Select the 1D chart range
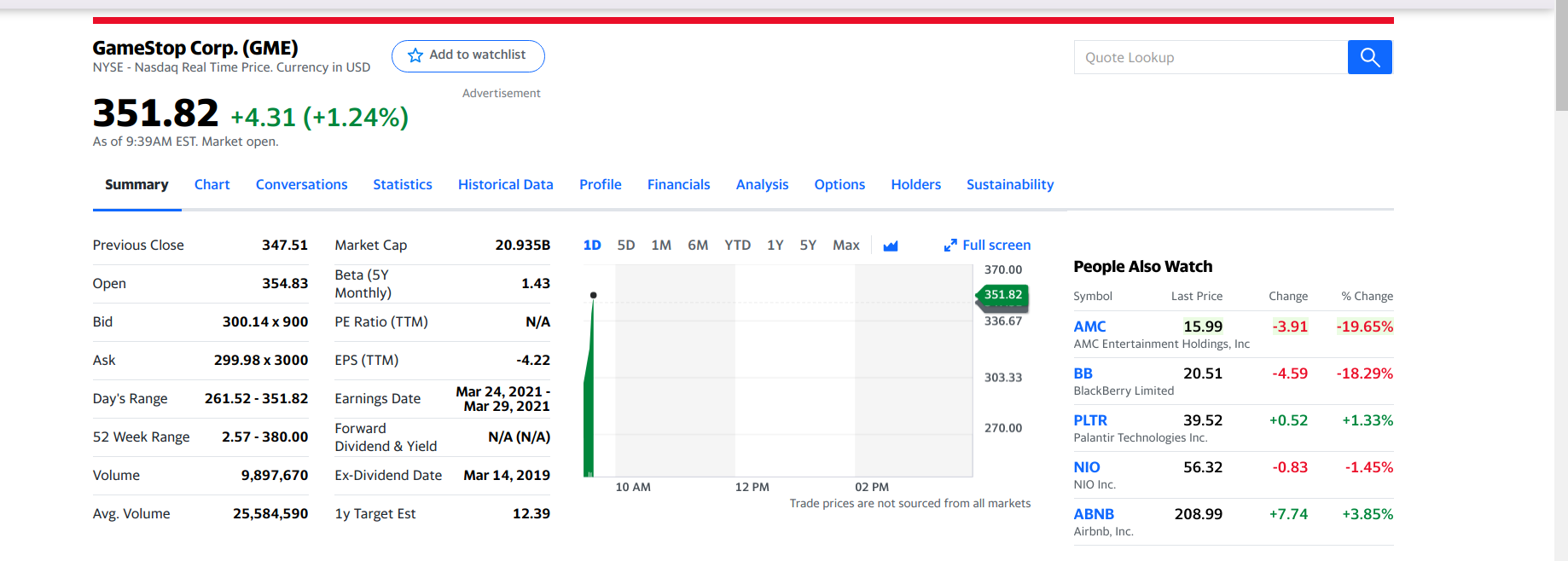The height and width of the screenshot is (561, 1568). 592,246
